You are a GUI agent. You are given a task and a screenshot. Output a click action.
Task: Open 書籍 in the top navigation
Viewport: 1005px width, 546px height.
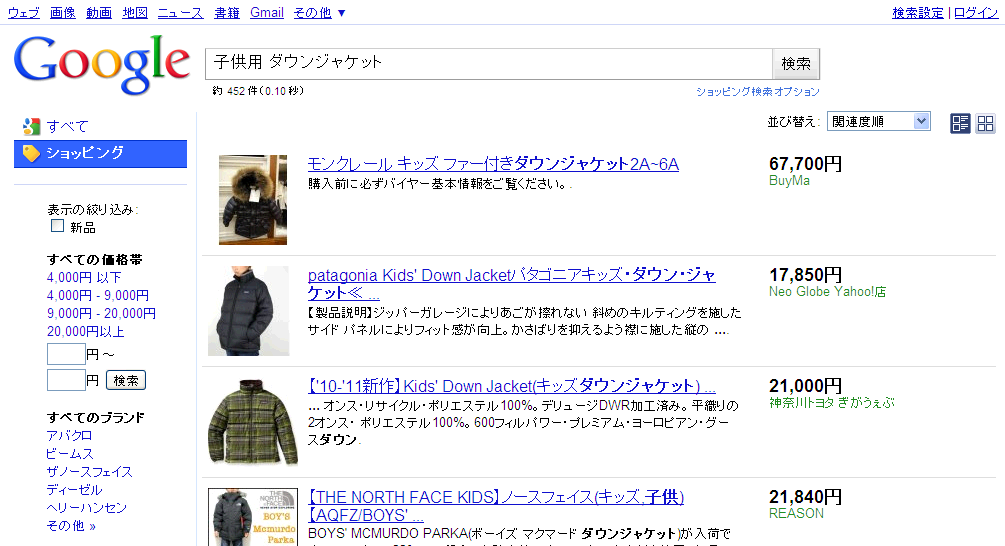(227, 13)
